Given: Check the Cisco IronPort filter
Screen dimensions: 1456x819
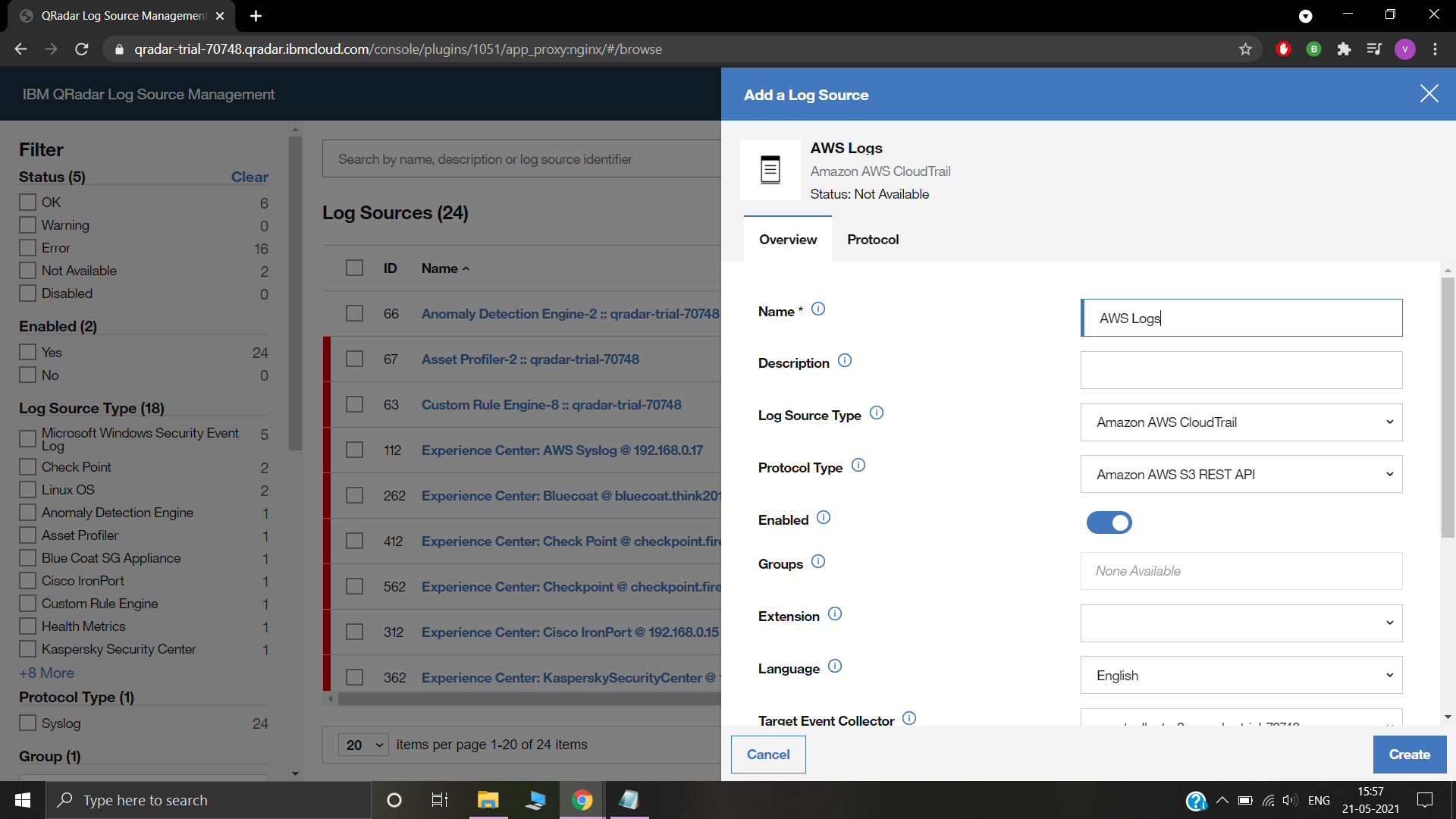Looking at the screenshot, I should click(x=27, y=581).
